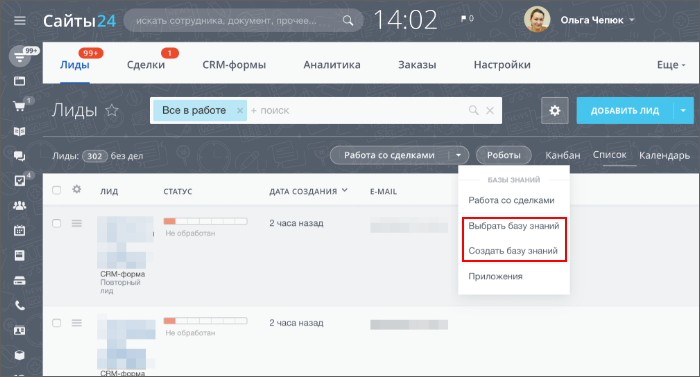The image size is (700, 377).
Task: Click the Роботы button
Action: 504,155
